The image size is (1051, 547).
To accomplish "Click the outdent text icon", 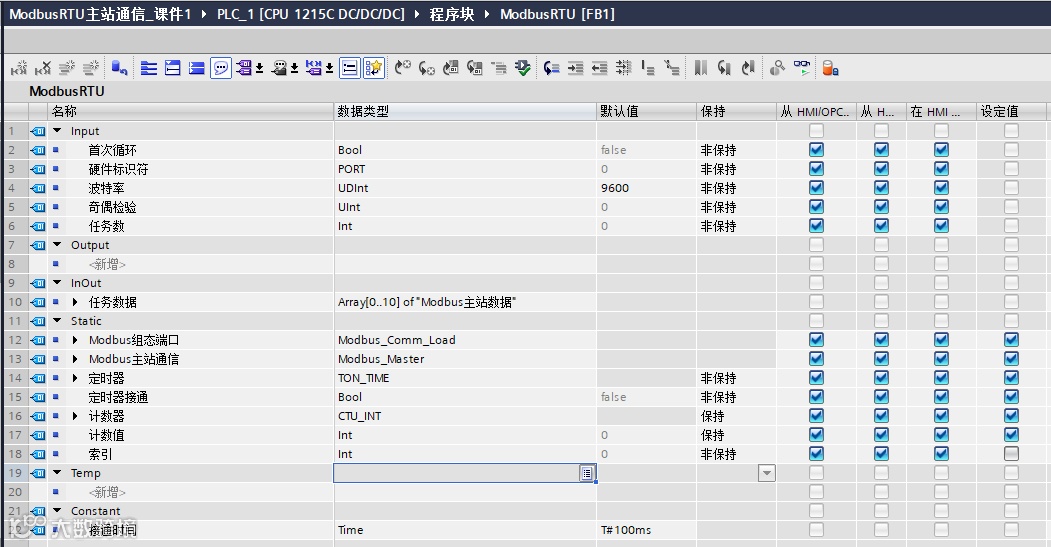I will pos(599,68).
